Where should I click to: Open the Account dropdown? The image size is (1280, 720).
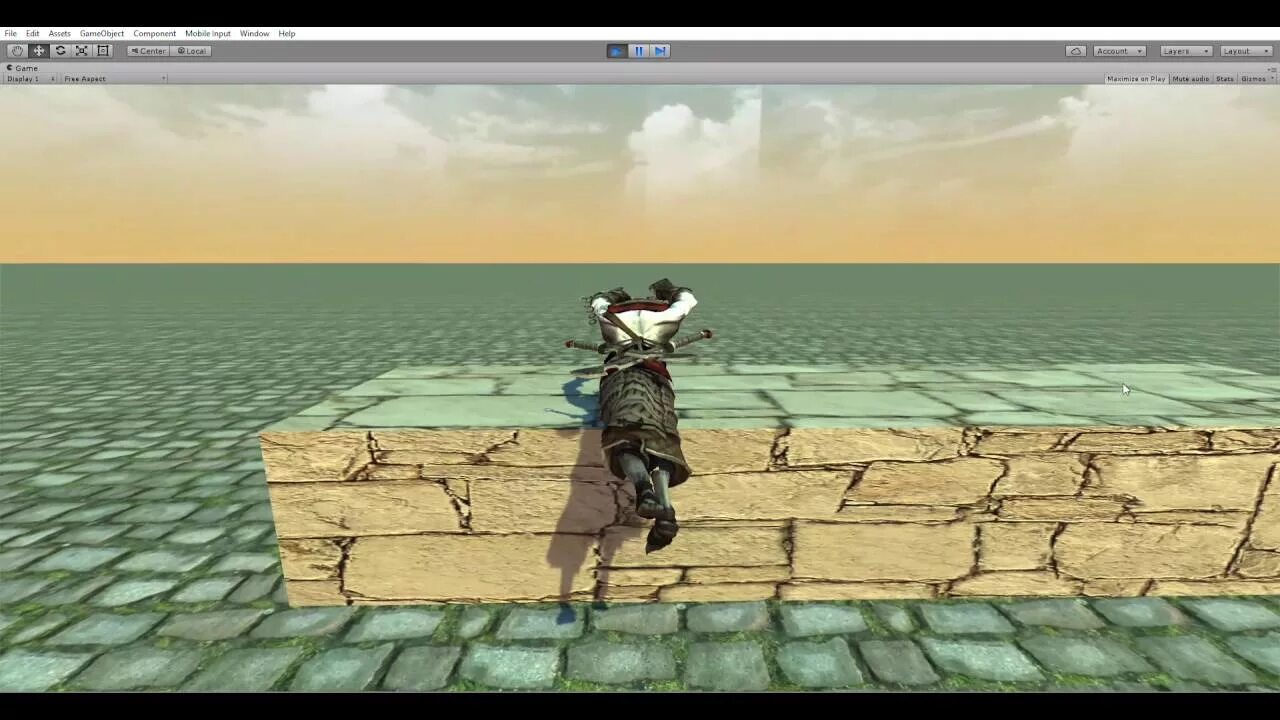pos(1119,51)
